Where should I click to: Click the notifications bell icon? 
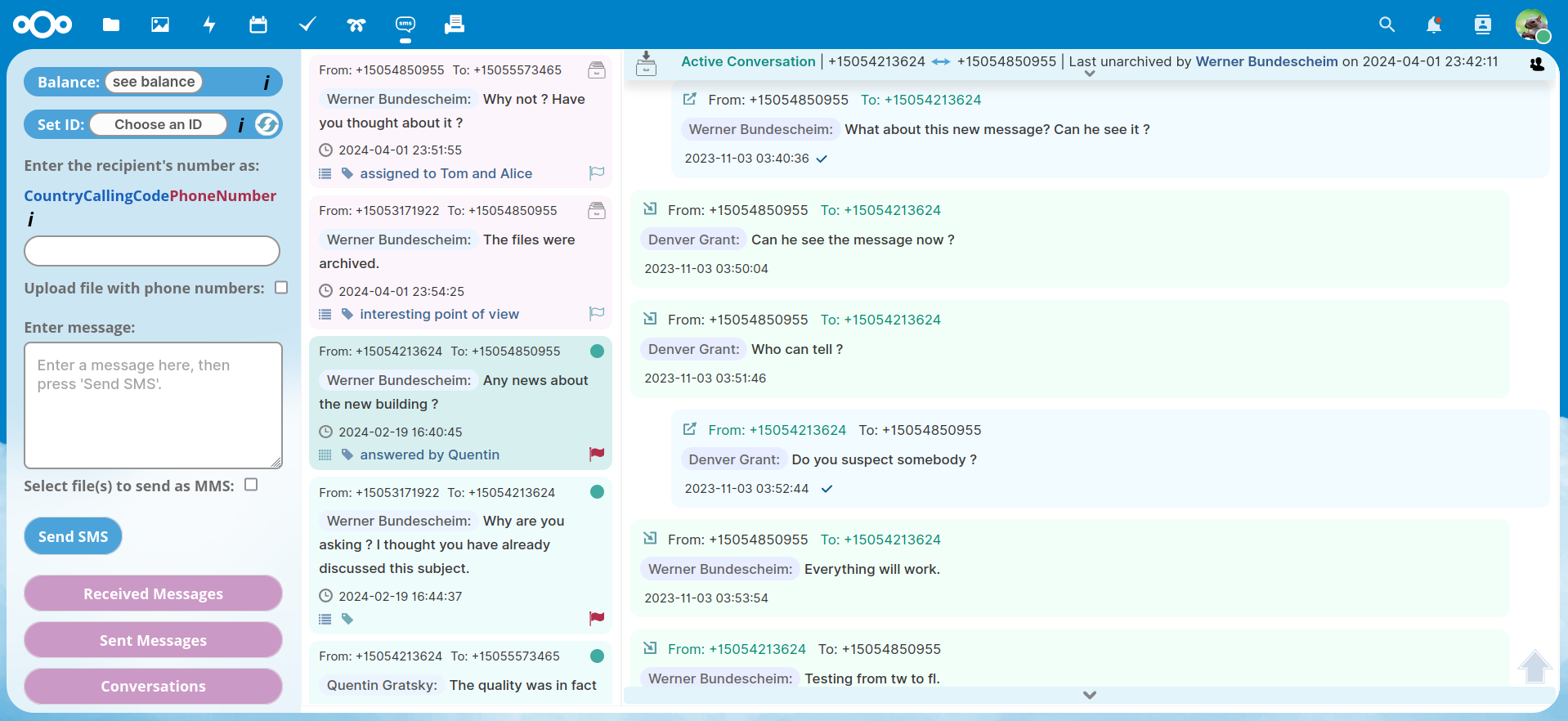[x=1433, y=25]
